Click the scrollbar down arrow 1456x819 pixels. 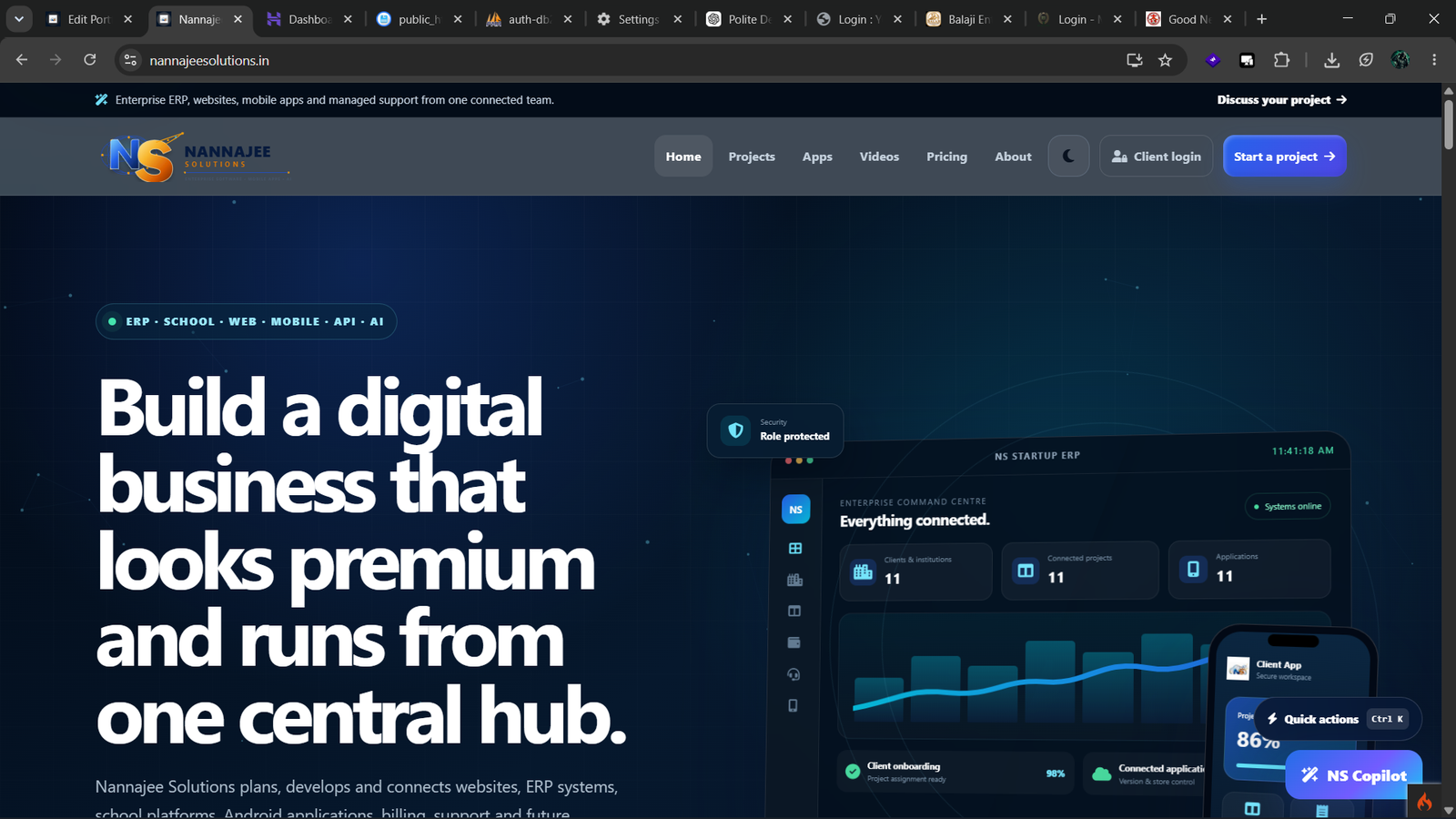(1449, 812)
